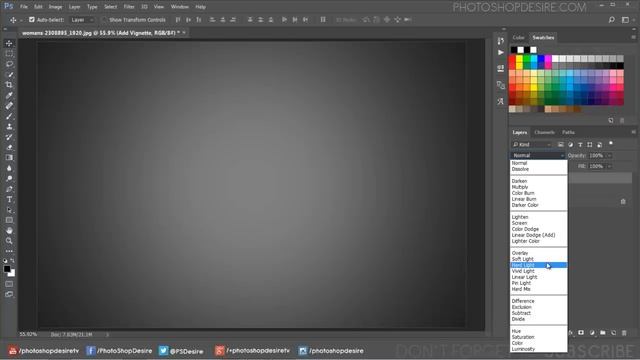Select the Horizontal Type tool

[9, 199]
